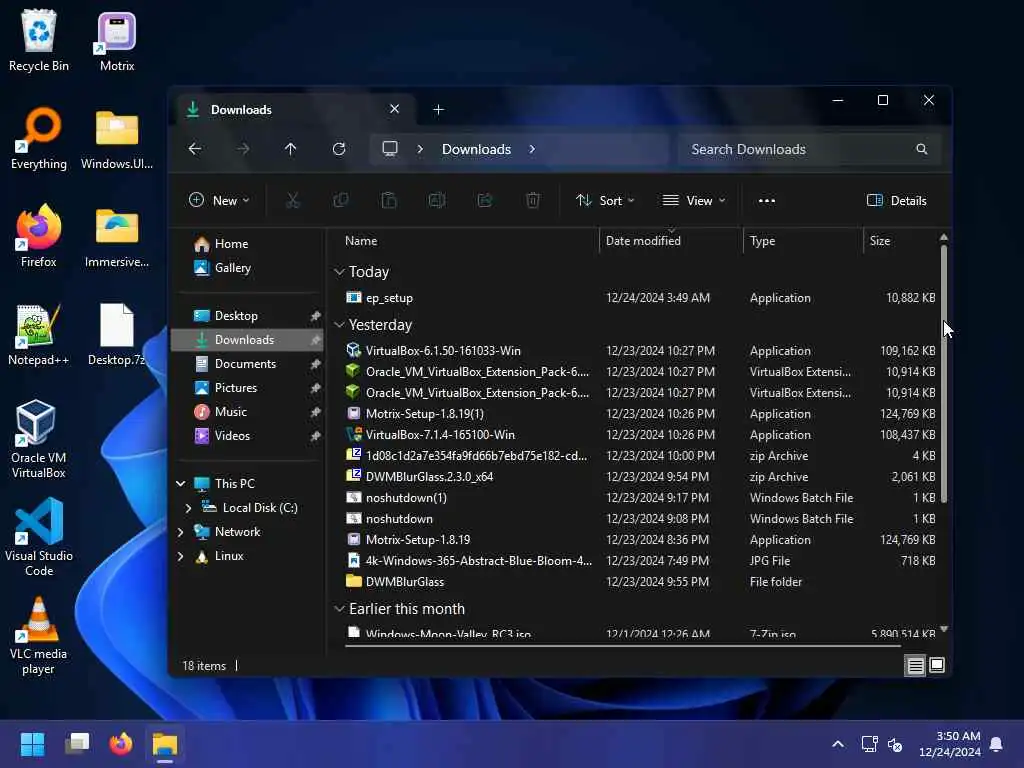Click the search magnifier icon
This screenshot has width=1024, height=768.
921,149
